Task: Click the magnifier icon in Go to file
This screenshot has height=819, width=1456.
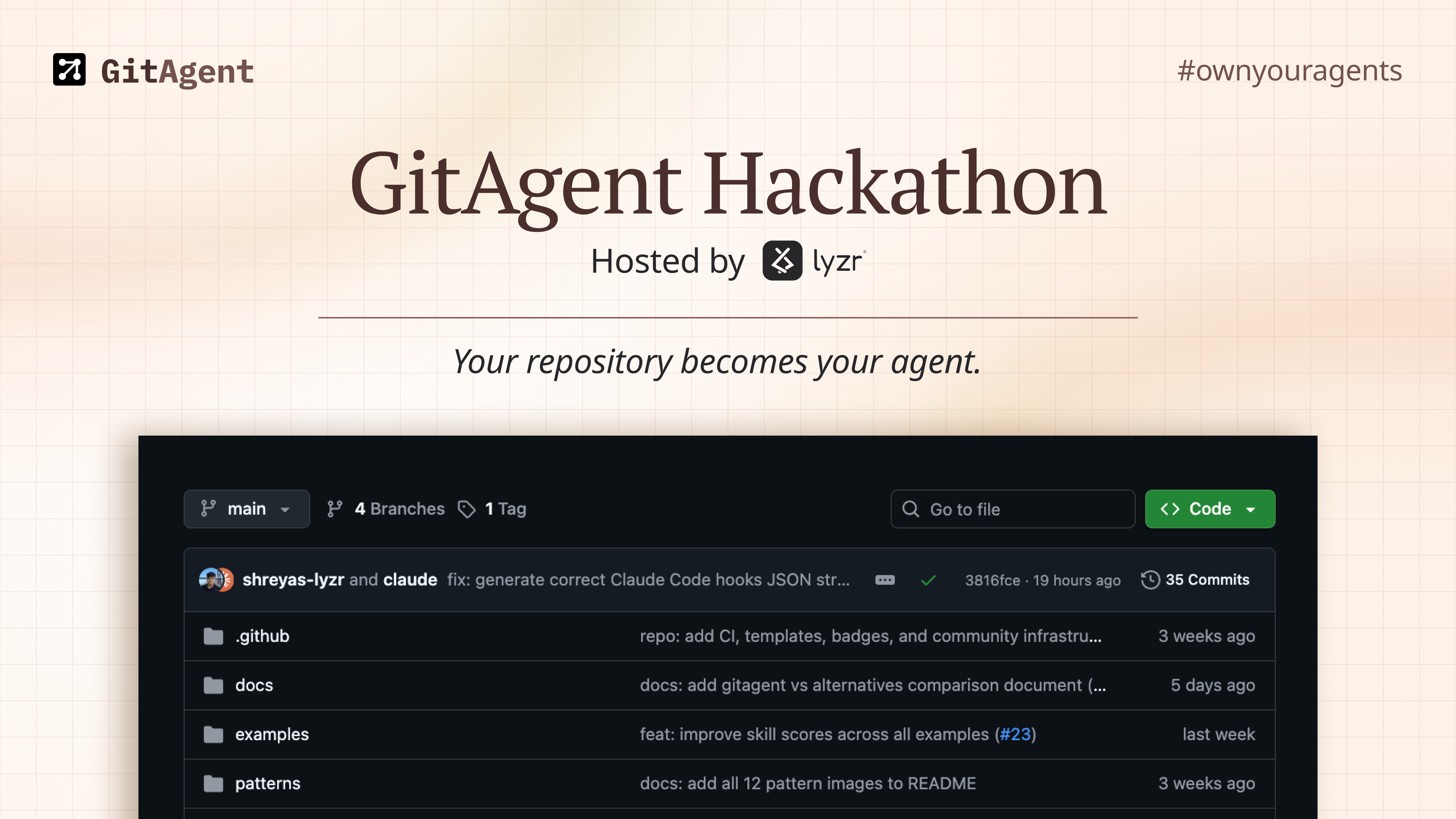Action: point(910,509)
